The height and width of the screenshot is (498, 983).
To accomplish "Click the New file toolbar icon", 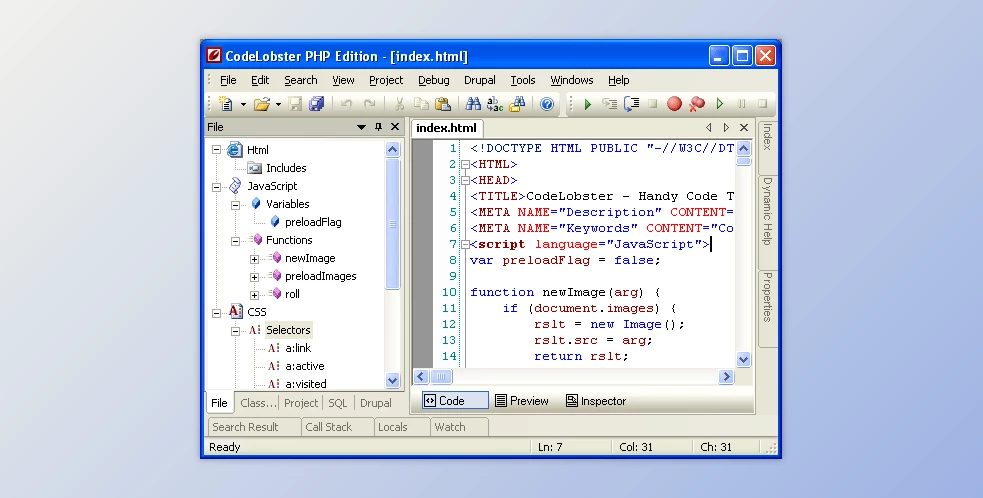I will pyautogui.click(x=226, y=104).
